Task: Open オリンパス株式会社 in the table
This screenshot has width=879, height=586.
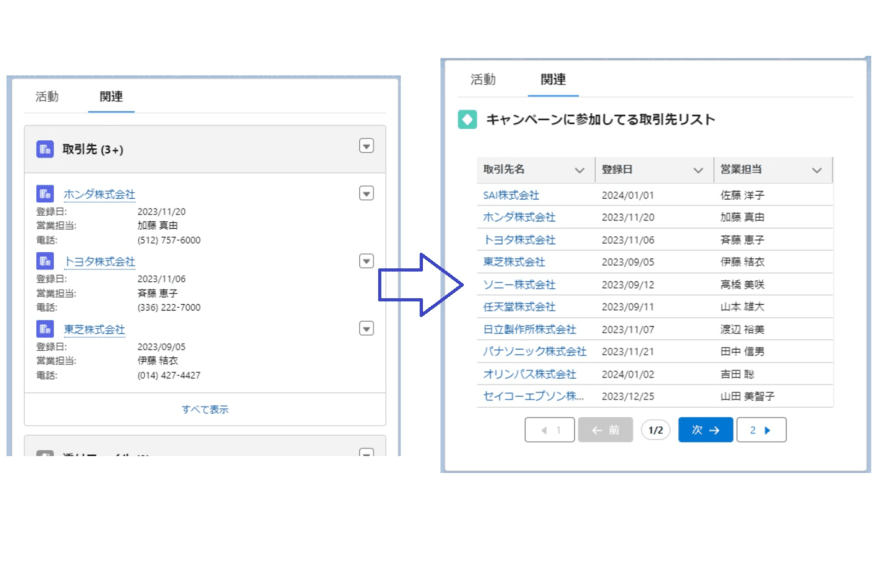Action: click(x=530, y=374)
